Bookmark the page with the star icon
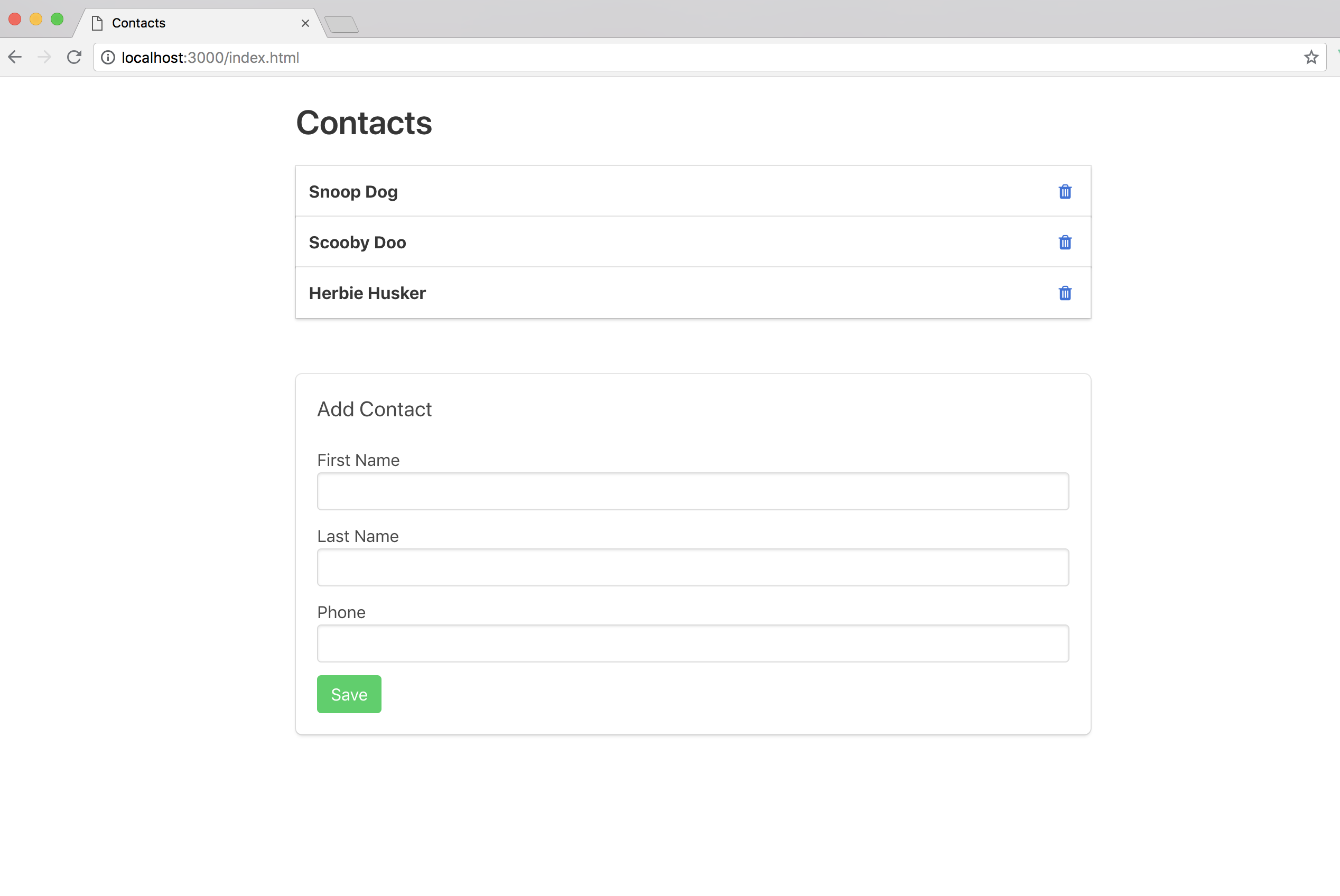The width and height of the screenshot is (1340, 896). point(1310,57)
